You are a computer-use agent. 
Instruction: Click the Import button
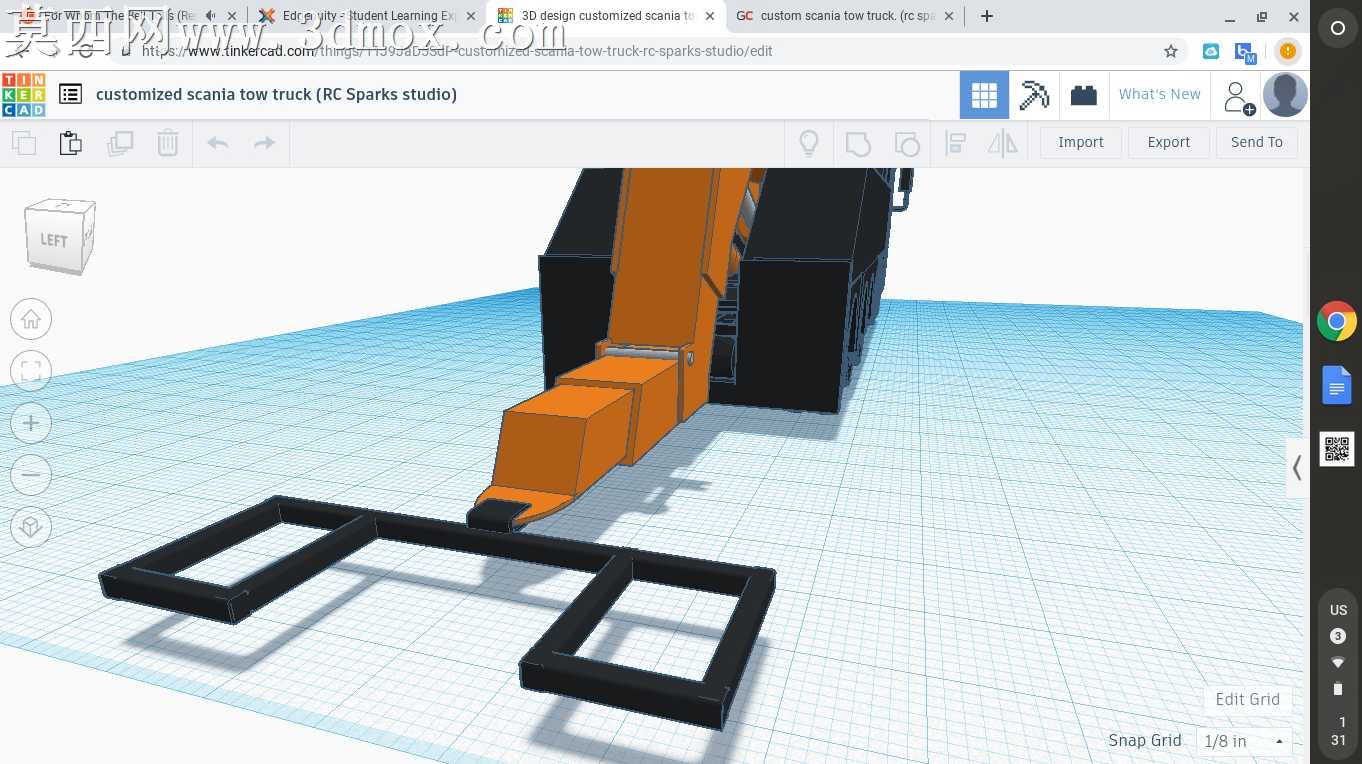1081,142
